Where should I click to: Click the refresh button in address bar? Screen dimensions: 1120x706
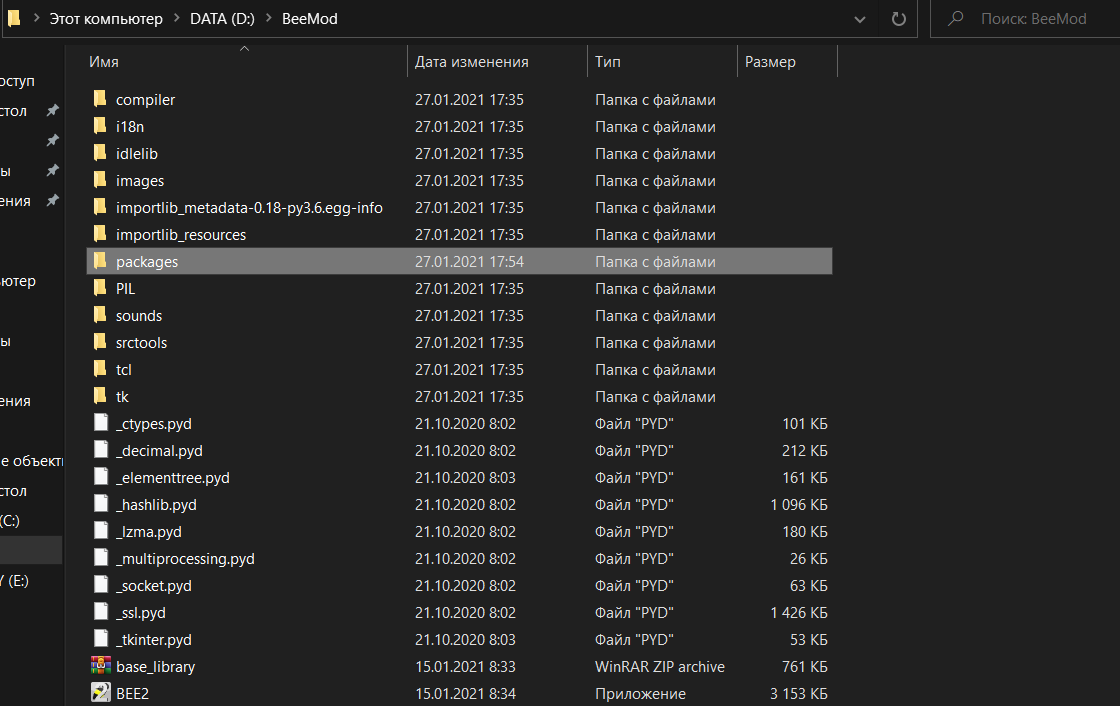click(x=898, y=19)
